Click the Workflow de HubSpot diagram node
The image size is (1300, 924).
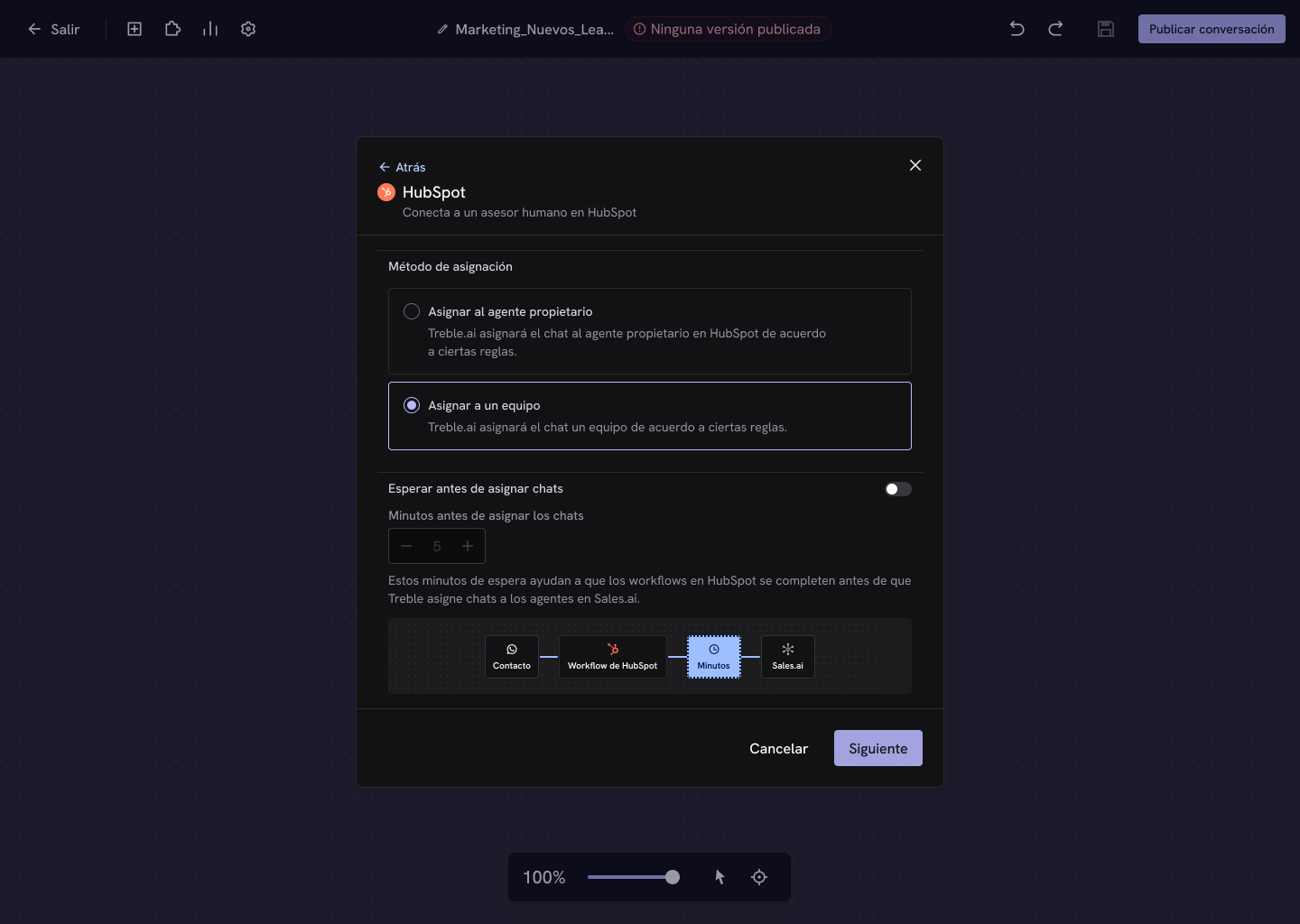coord(613,657)
